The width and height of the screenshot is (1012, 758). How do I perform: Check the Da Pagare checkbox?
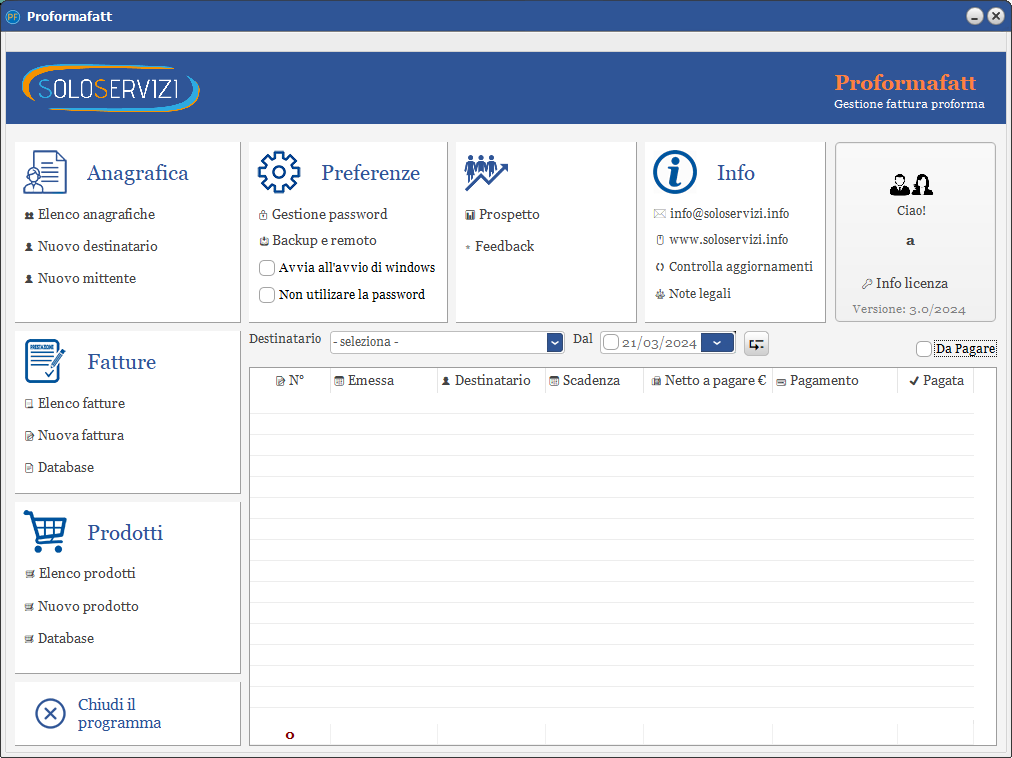pyautogui.click(x=924, y=349)
